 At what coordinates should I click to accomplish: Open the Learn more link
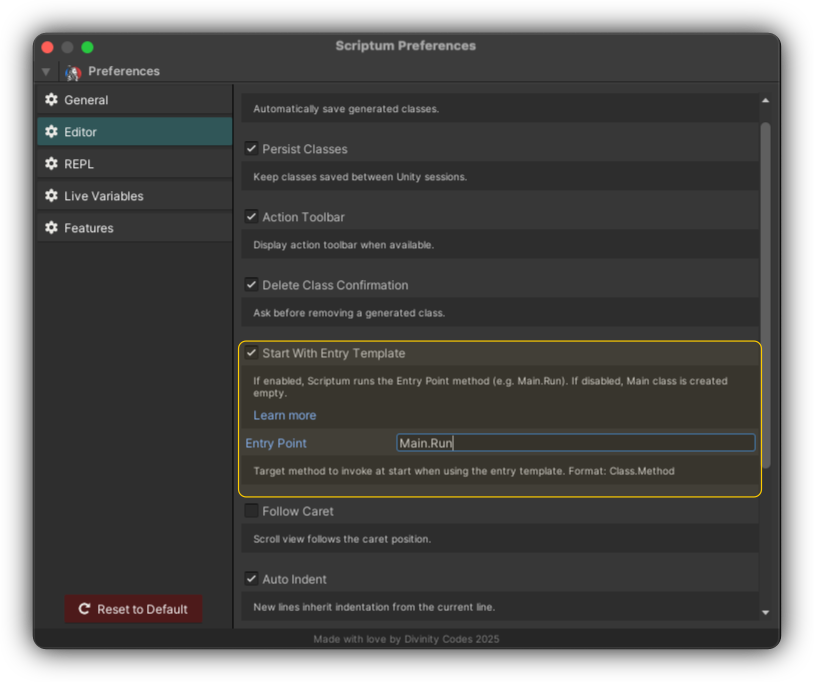pyautogui.click(x=284, y=415)
